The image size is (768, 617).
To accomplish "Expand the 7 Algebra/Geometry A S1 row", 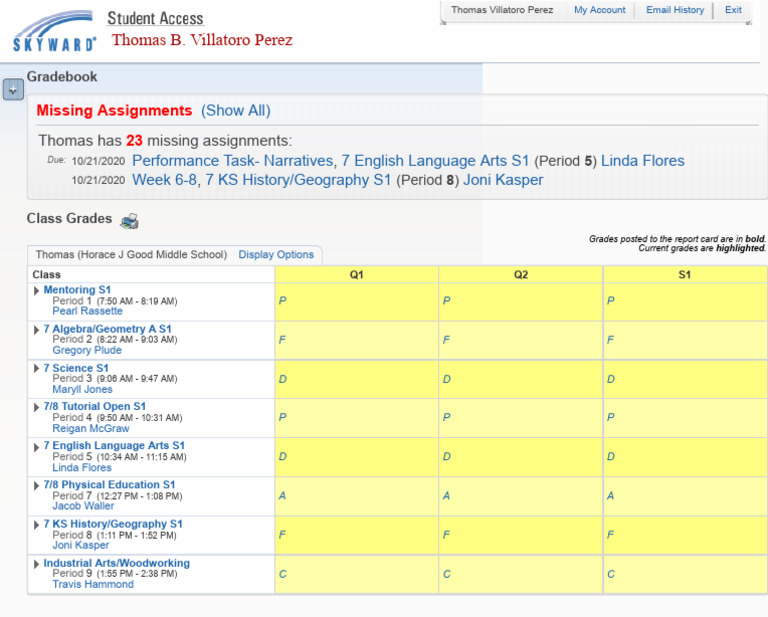I will 36,330.
